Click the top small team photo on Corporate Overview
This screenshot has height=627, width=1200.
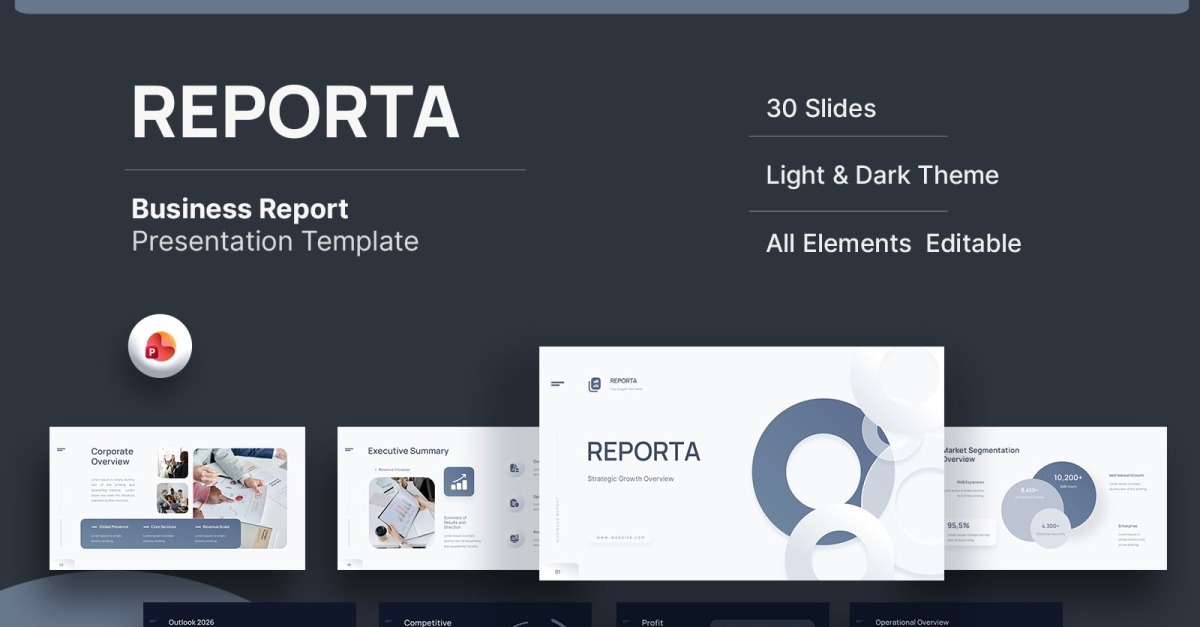point(172,463)
